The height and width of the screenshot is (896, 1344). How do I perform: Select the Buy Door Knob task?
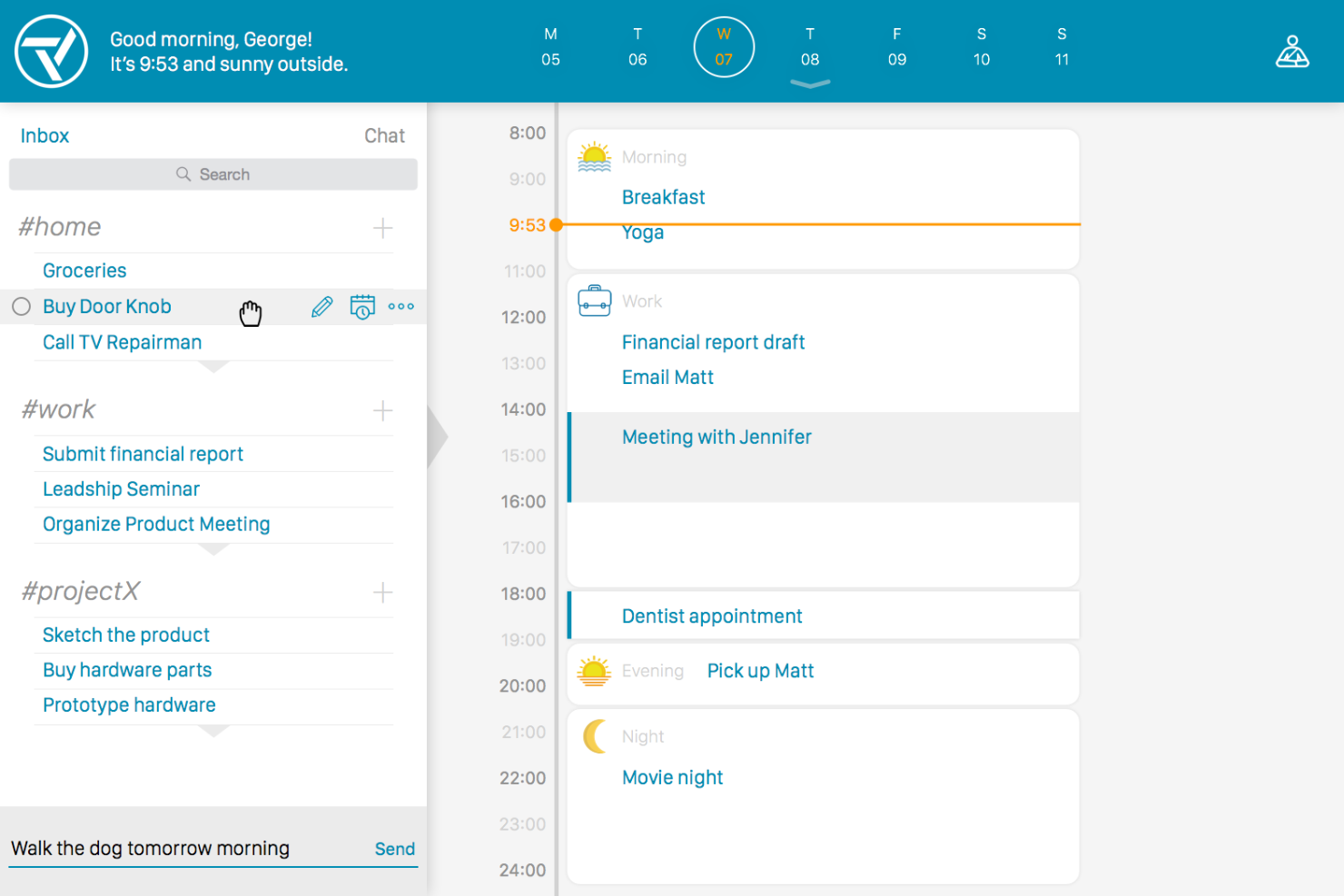[x=107, y=307]
